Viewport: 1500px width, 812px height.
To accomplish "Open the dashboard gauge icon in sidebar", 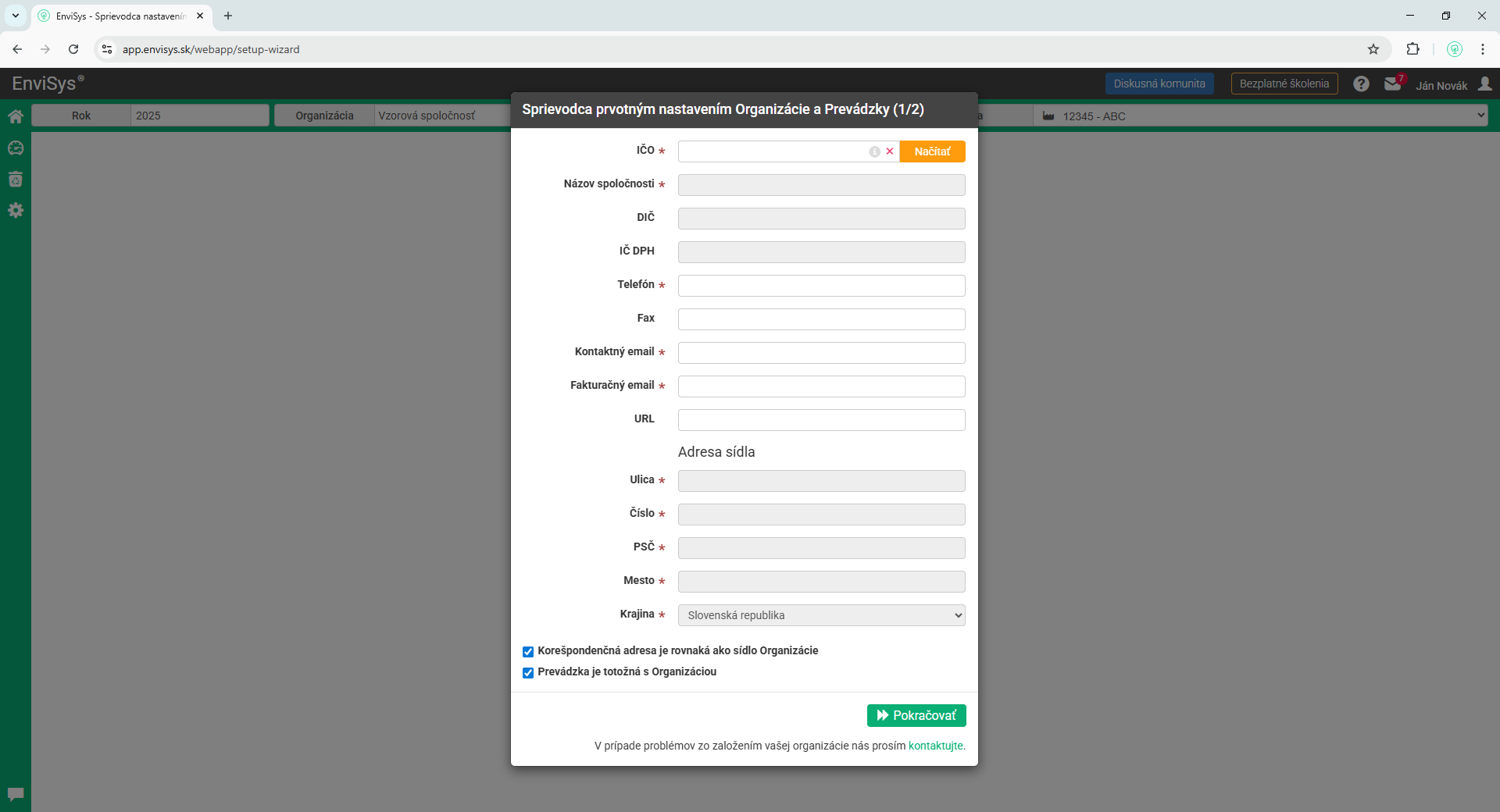I will pyautogui.click(x=16, y=148).
